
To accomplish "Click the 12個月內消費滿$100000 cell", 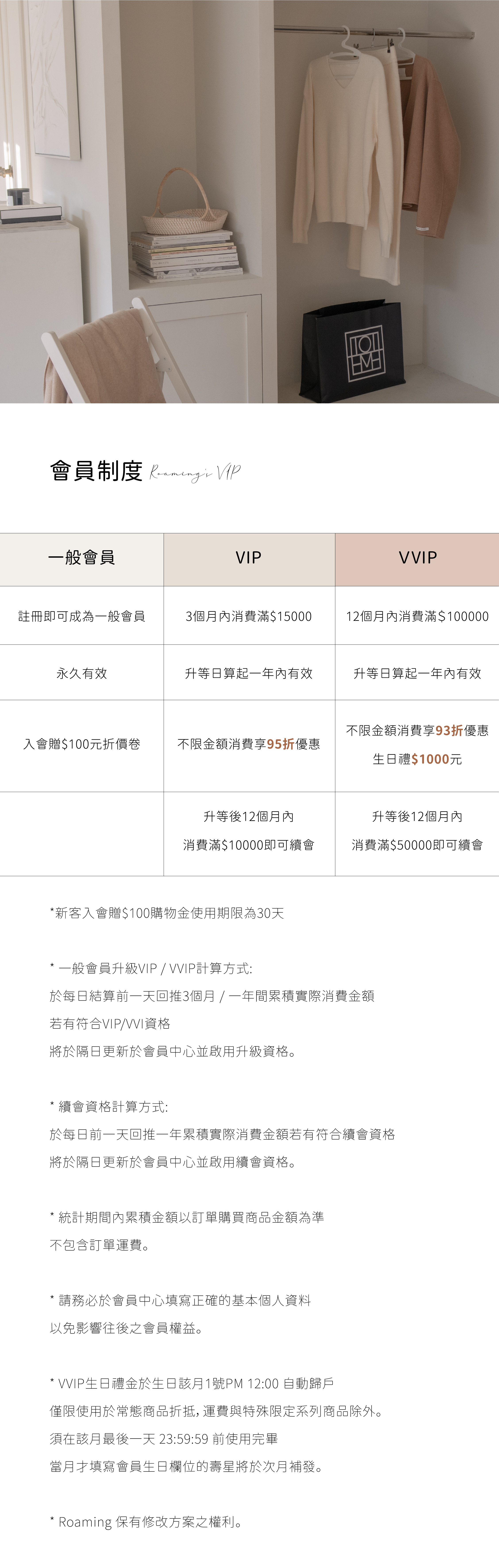I will [x=417, y=616].
